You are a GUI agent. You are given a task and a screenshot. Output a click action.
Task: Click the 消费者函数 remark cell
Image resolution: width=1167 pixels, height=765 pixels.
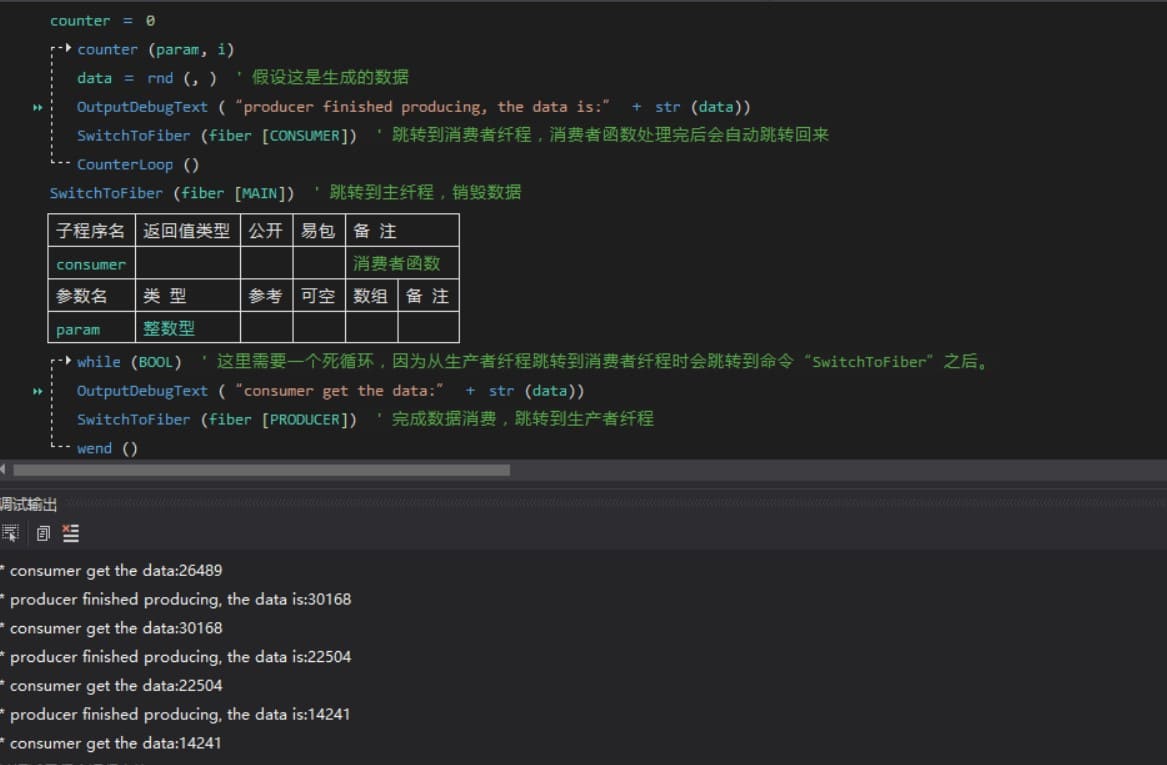(x=402, y=264)
